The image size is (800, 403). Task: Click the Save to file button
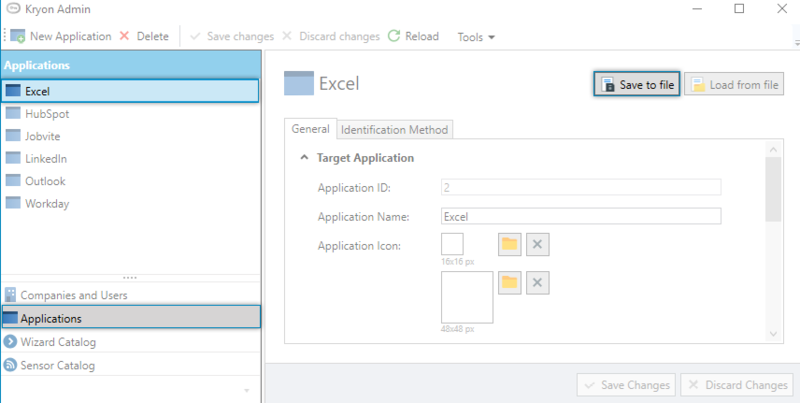point(637,85)
